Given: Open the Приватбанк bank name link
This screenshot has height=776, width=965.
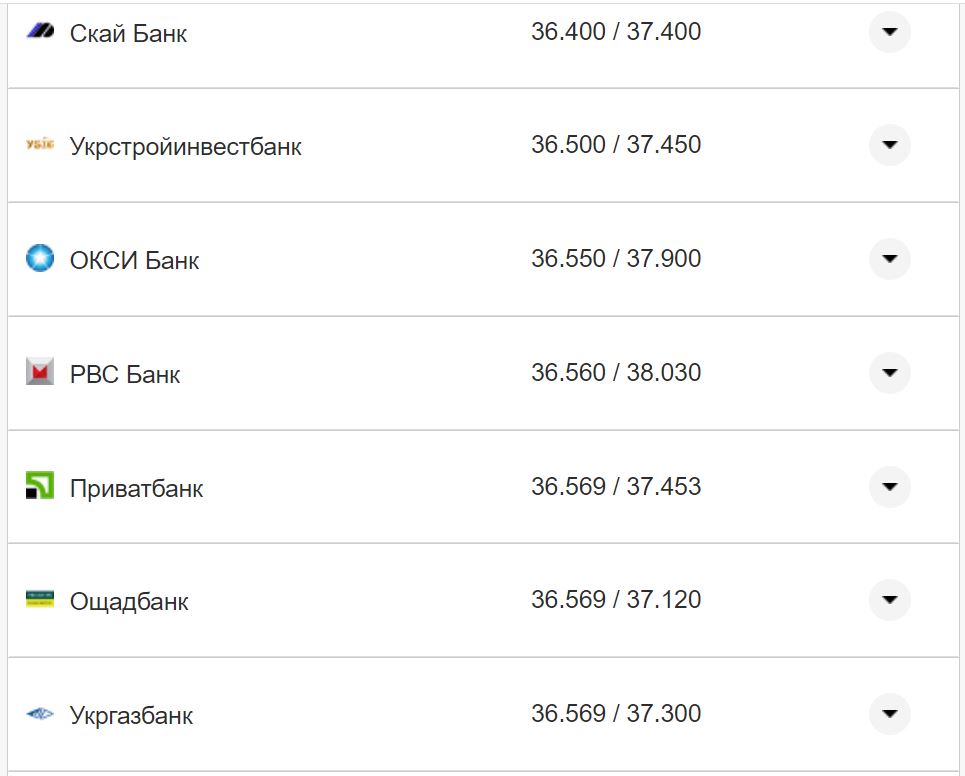Looking at the screenshot, I should point(136,488).
